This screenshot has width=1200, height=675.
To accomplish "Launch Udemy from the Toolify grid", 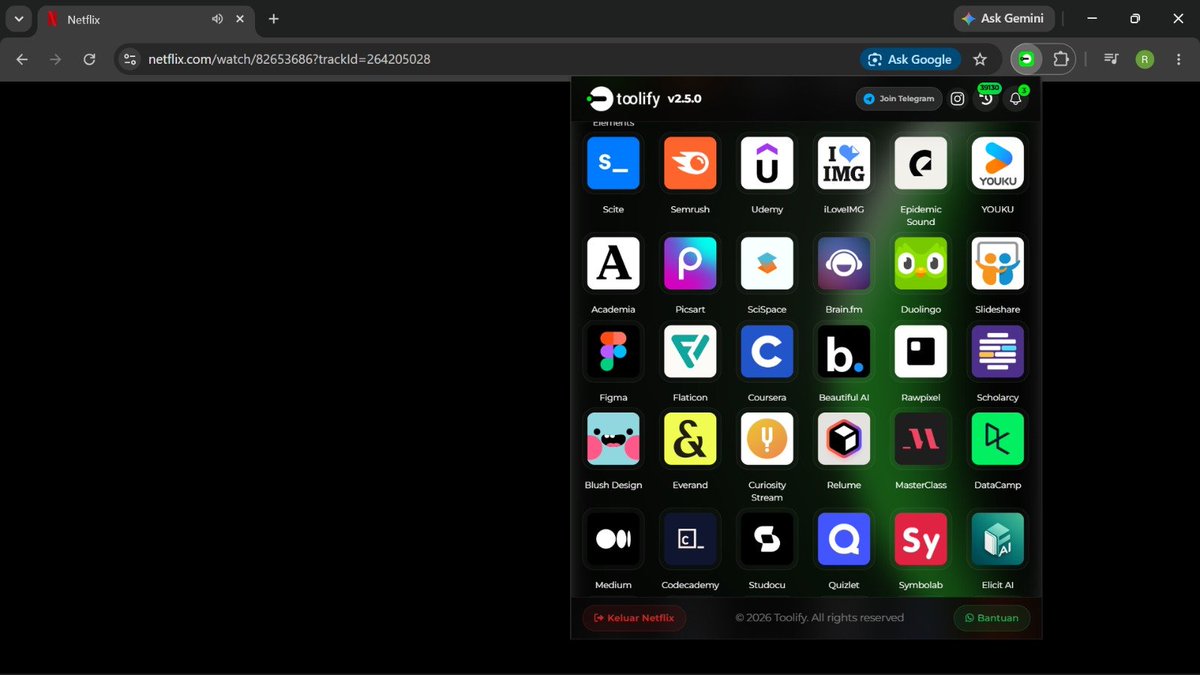I will [767, 163].
